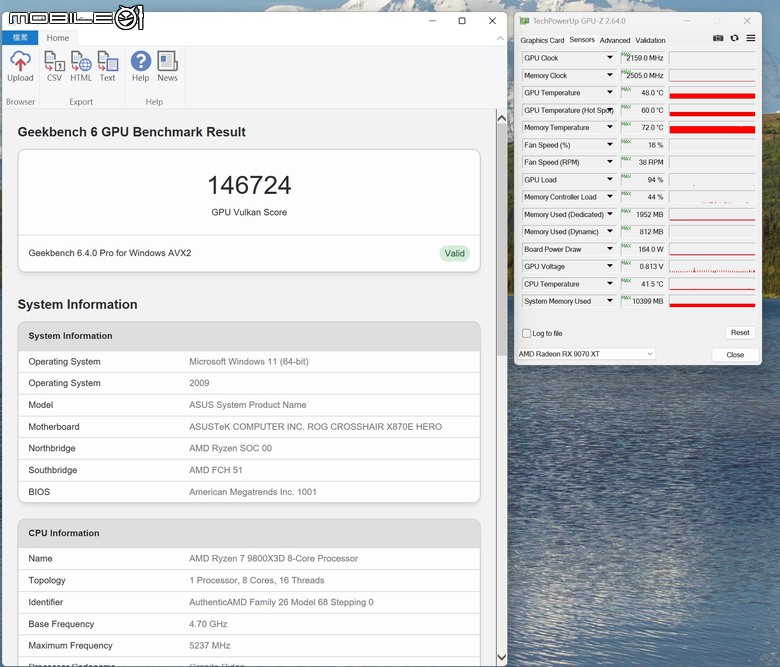
Task: Open the GPU-Z hamburger menu icon
Action: click(x=751, y=38)
